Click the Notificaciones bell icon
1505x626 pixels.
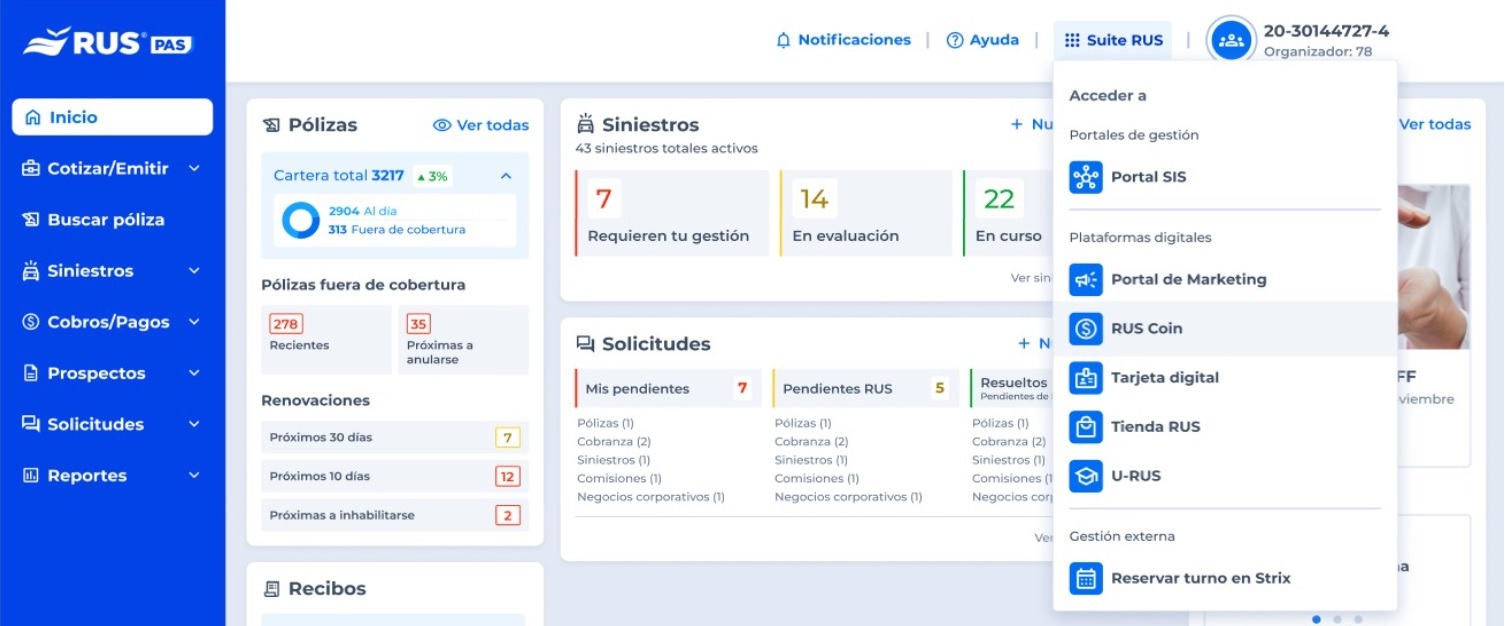(783, 41)
